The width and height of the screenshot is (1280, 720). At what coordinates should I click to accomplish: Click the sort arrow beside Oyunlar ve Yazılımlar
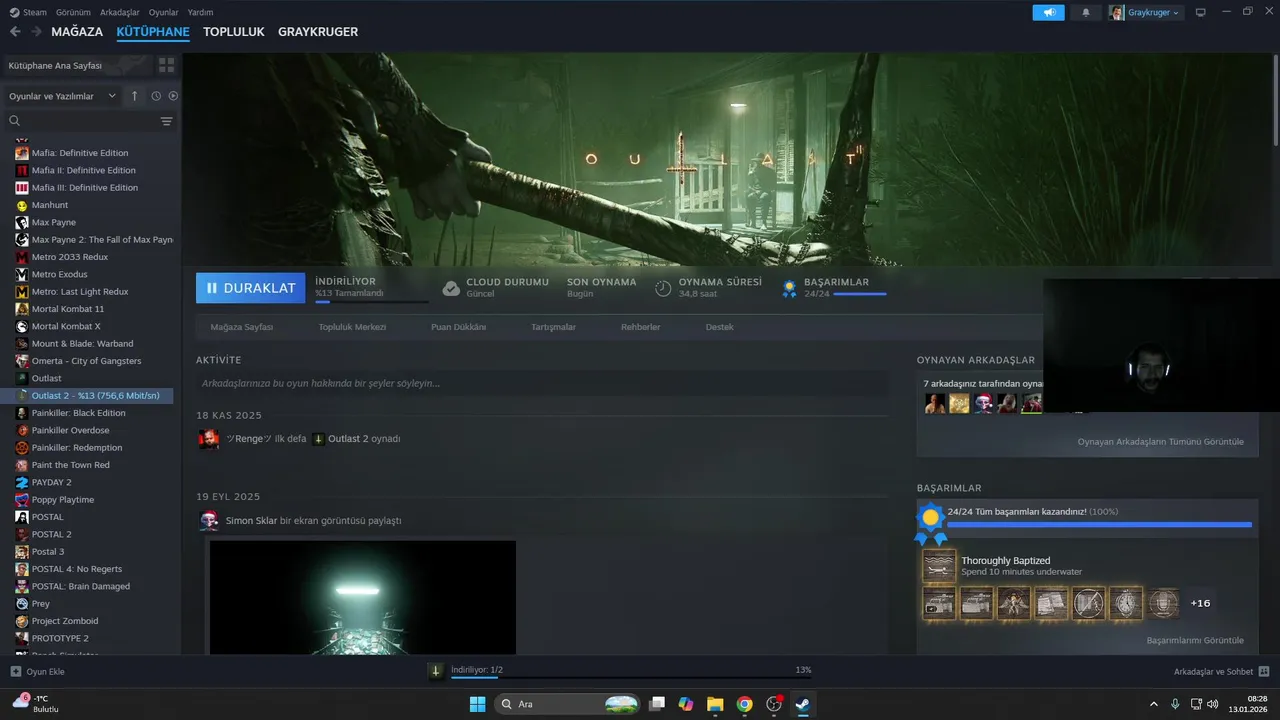(x=135, y=96)
